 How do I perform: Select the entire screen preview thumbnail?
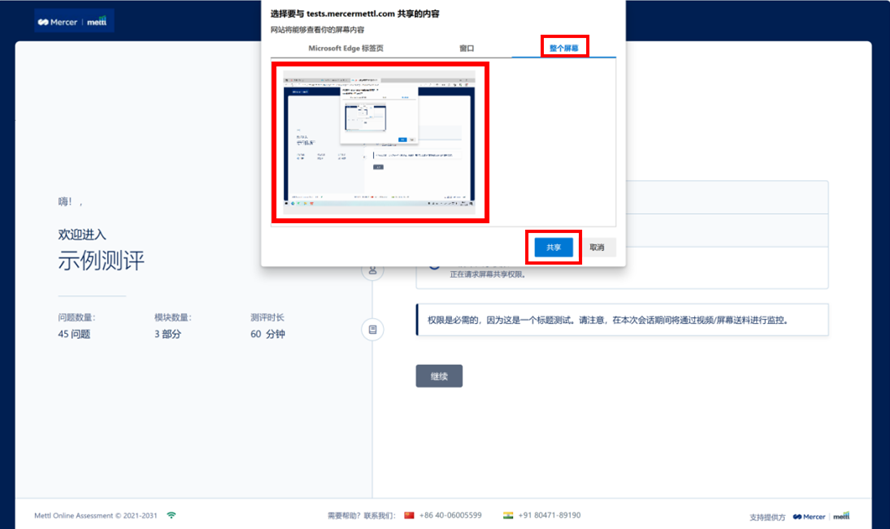point(381,142)
